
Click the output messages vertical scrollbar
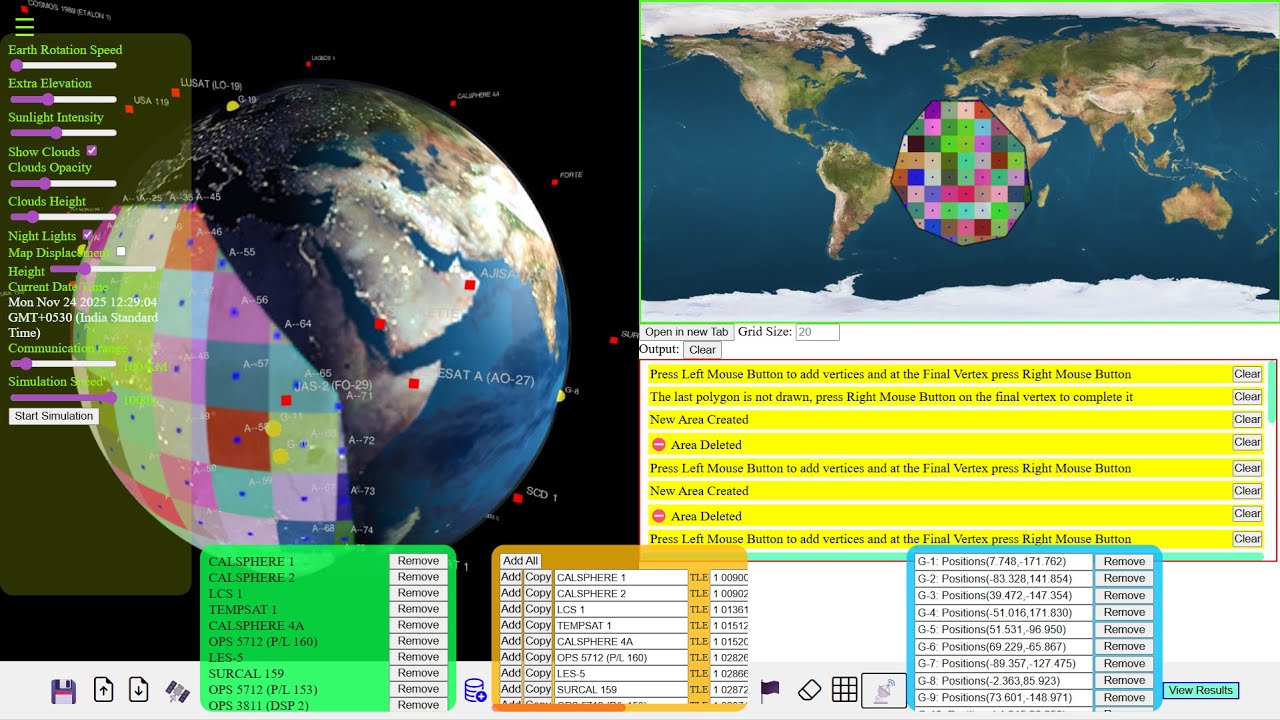[x=1272, y=393]
